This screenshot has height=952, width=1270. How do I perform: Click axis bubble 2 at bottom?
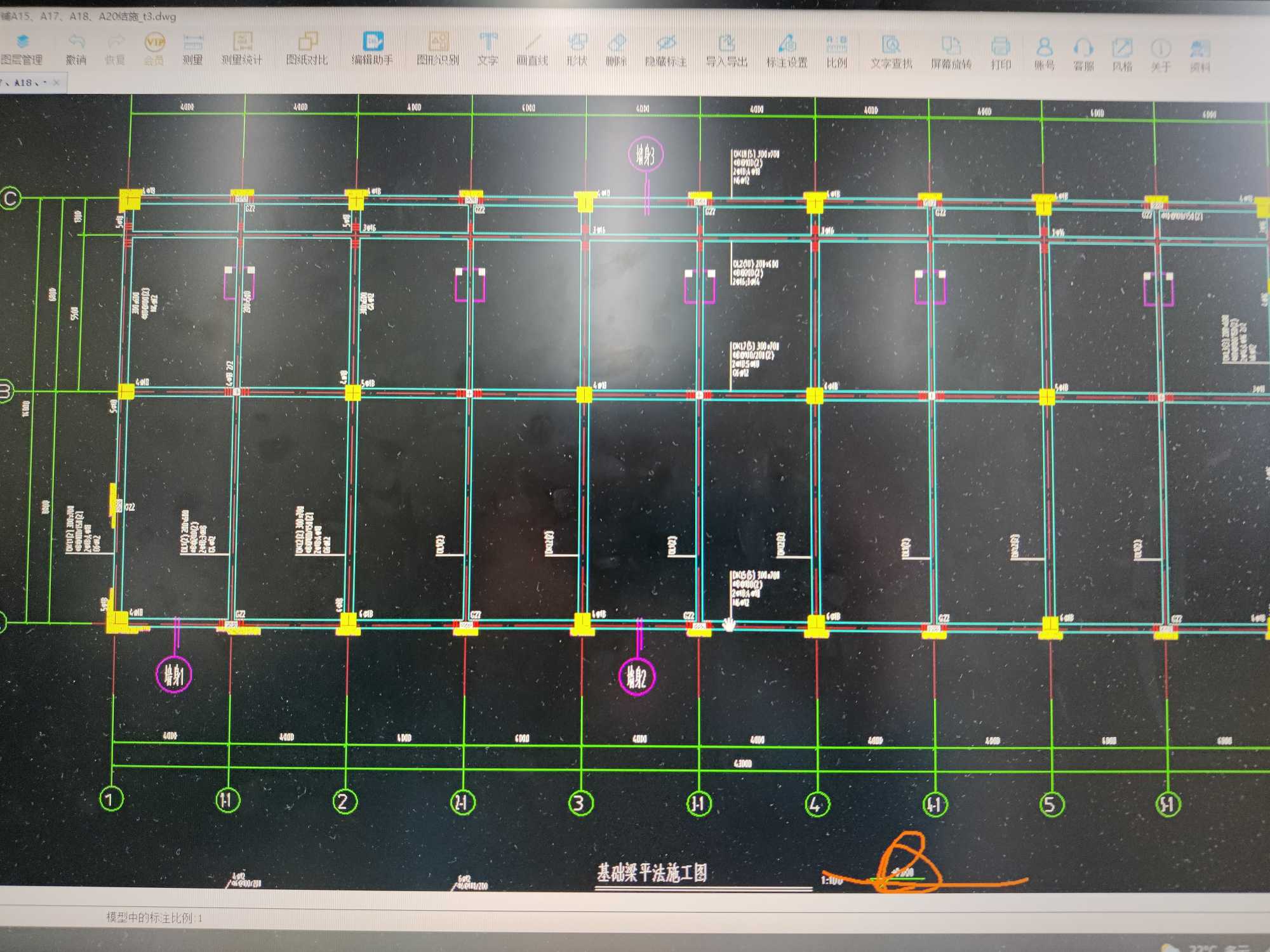[345, 801]
